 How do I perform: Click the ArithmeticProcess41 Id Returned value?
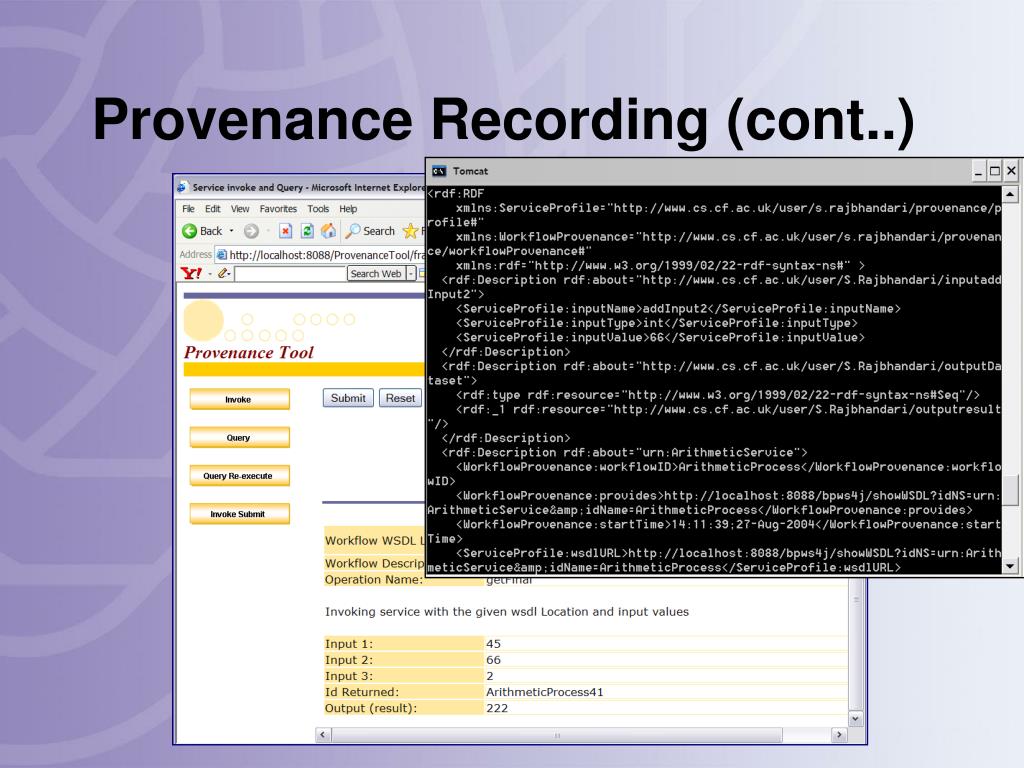[545, 692]
